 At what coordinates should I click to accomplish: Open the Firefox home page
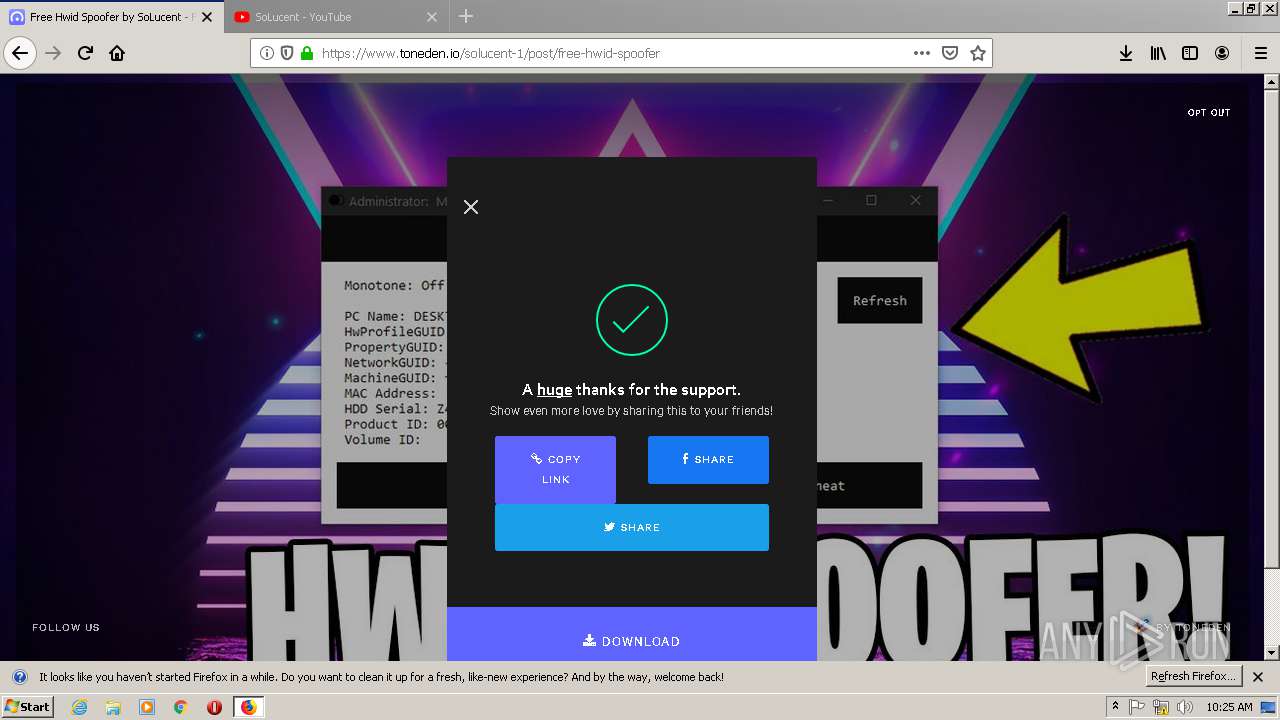pos(117,53)
